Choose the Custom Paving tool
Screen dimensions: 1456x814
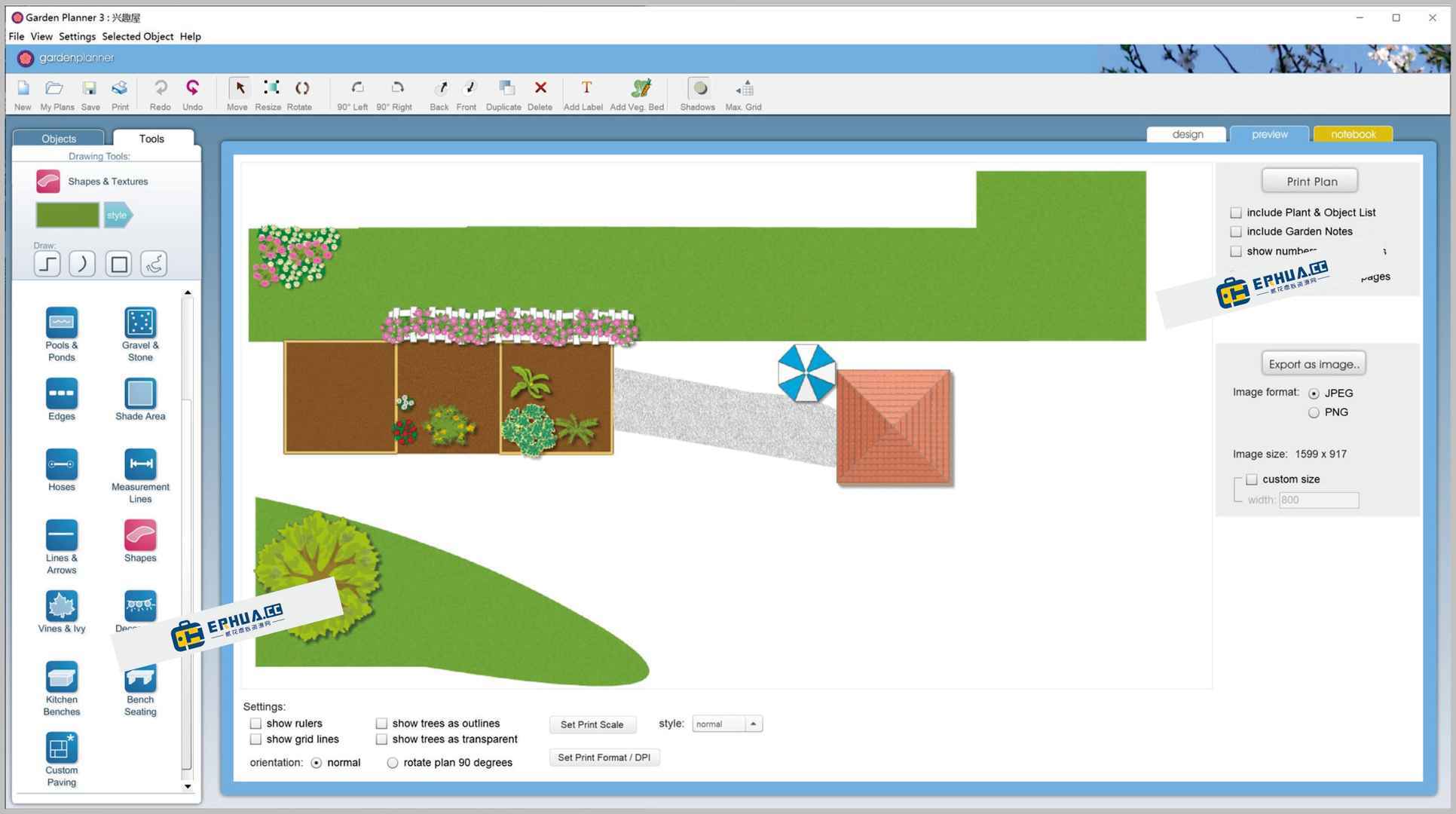click(62, 748)
